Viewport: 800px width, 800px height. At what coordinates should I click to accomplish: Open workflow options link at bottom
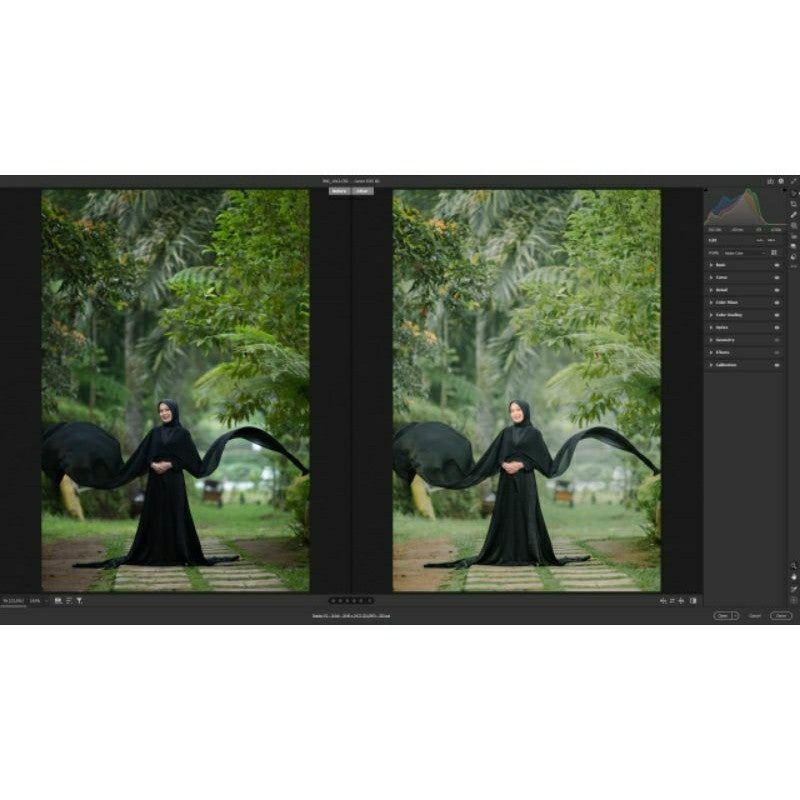(351, 616)
